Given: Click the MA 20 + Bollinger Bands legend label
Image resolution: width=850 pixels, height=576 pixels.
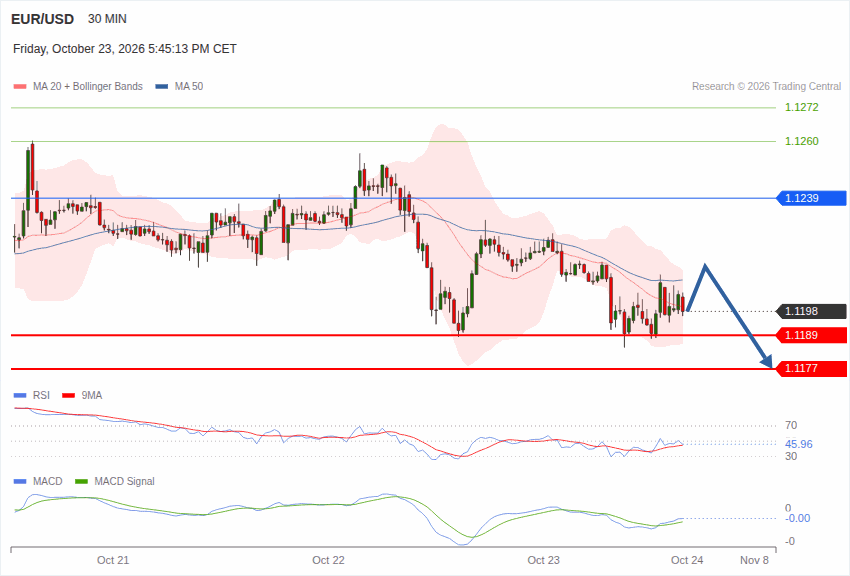Looking at the screenshot, I should click(x=88, y=87).
